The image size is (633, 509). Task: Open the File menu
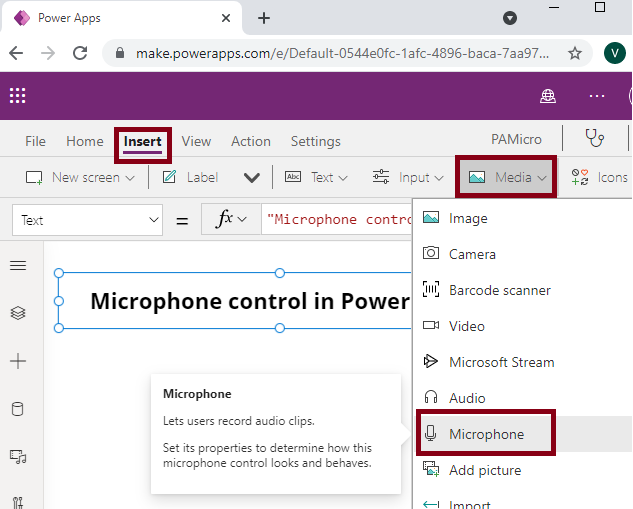[35, 141]
